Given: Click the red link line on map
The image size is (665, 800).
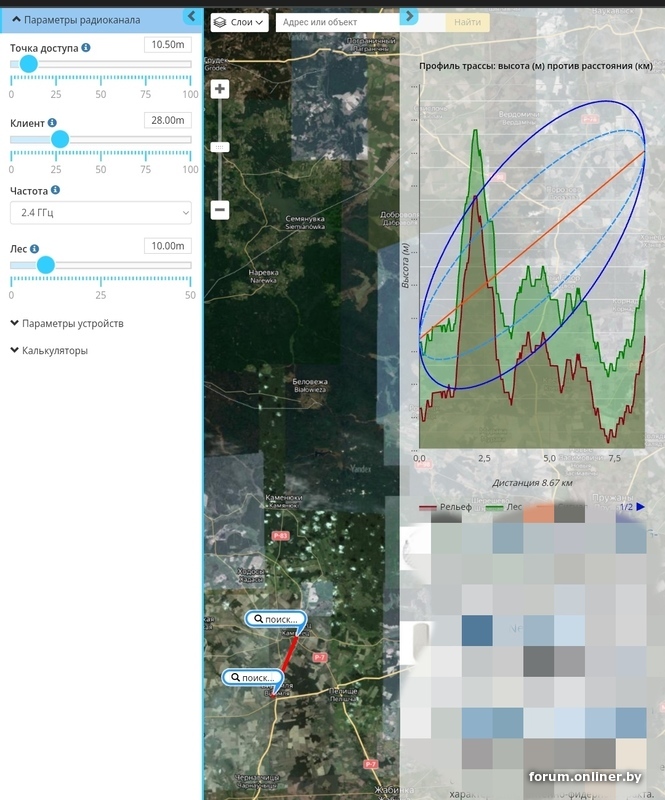Looking at the screenshot, I should click(289, 653).
